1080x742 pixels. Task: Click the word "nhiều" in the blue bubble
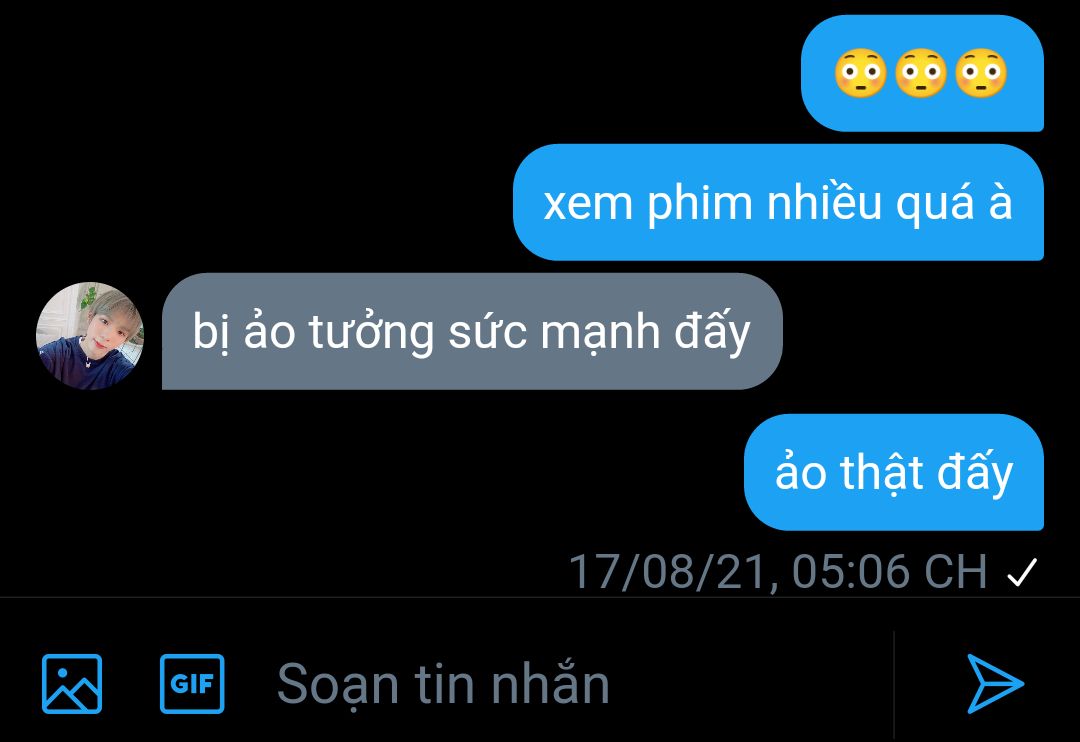pos(824,201)
